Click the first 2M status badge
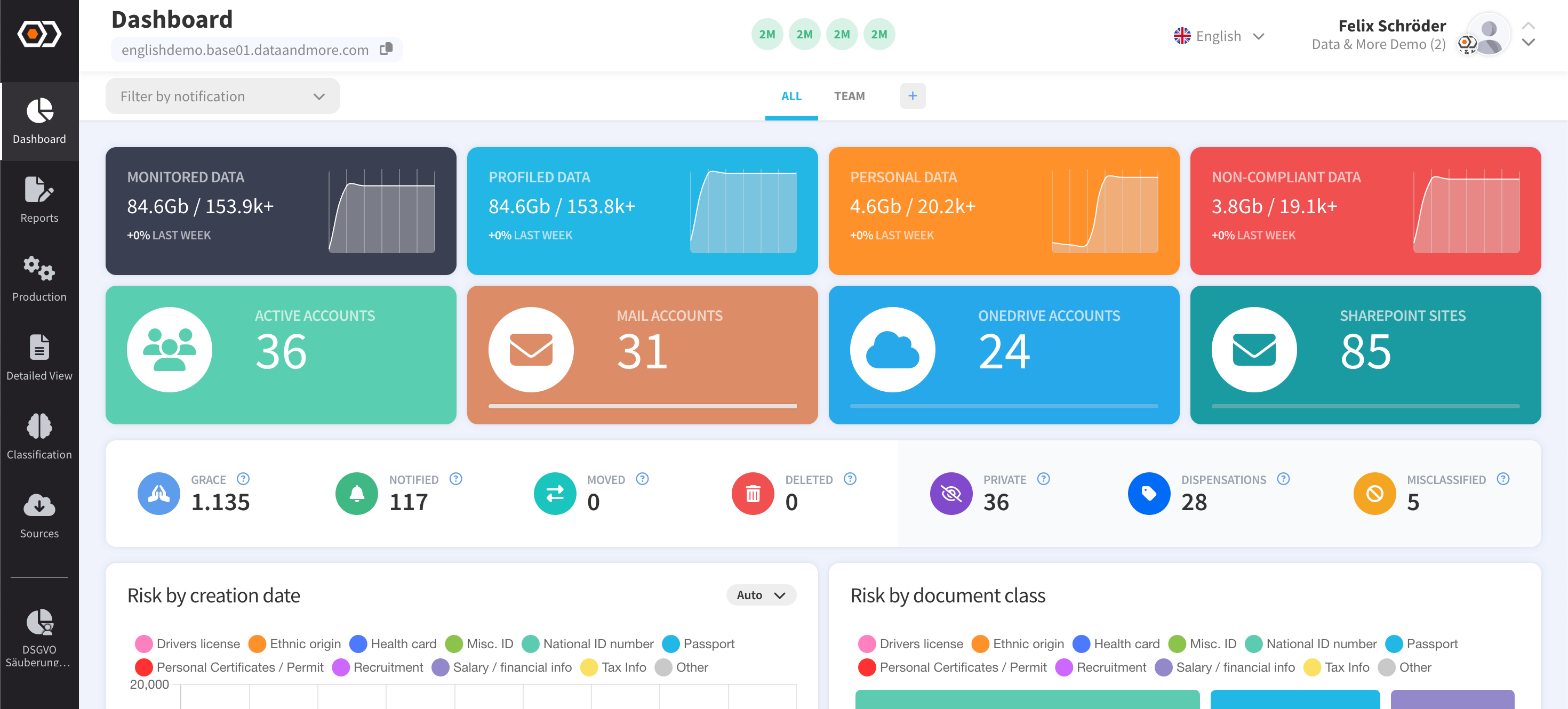The width and height of the screenshot is (1568, 709). (766, 34)
